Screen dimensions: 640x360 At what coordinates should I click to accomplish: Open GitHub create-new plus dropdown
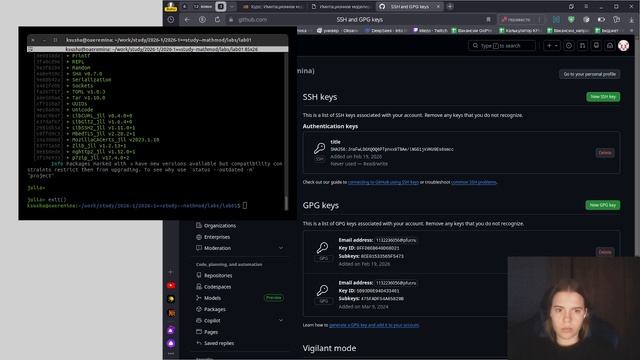pos(552,46)
